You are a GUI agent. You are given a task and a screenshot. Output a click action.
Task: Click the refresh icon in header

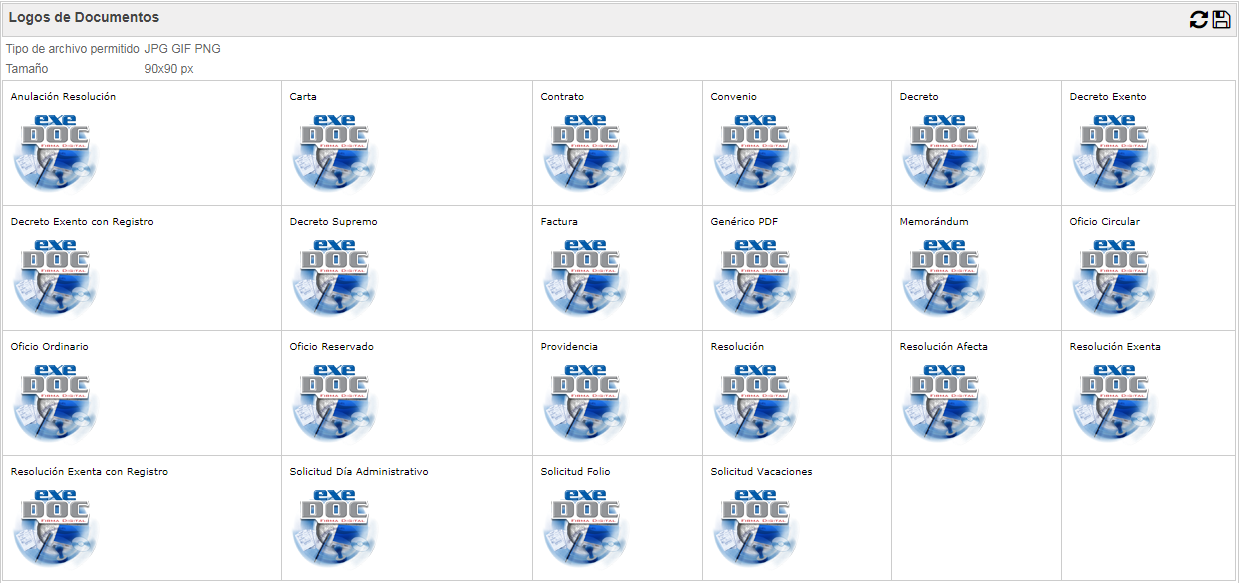(1198, 19)
